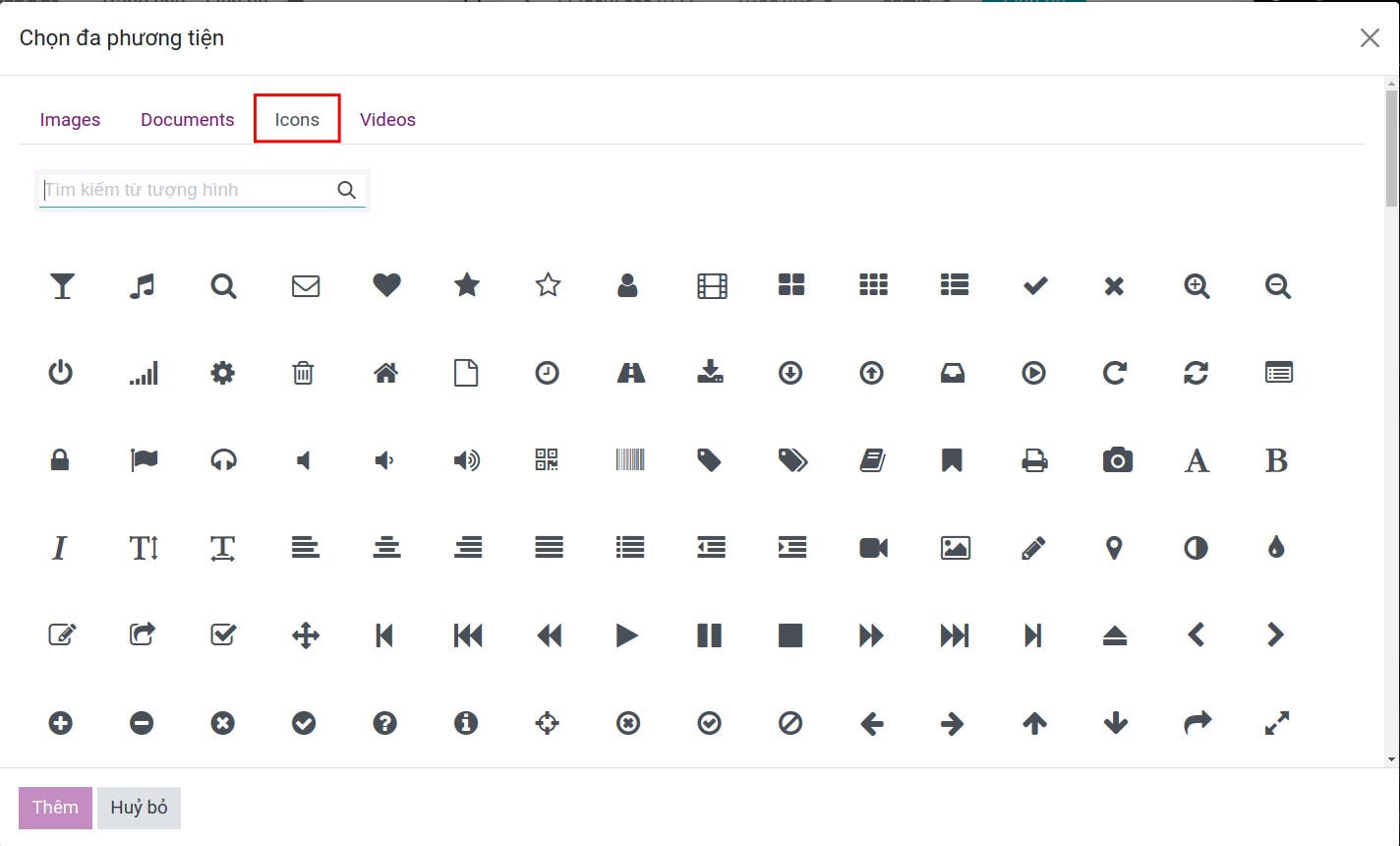The height and width of the screenshot is (846, 1400).
Task: Select the ban prohibited circle icon
Action: pos(790,723)
